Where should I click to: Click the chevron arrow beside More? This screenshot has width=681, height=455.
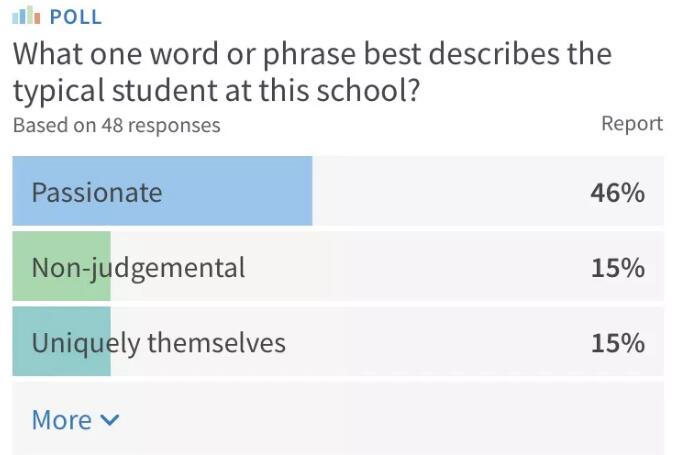pyautogui.click(x=110, y=420)
